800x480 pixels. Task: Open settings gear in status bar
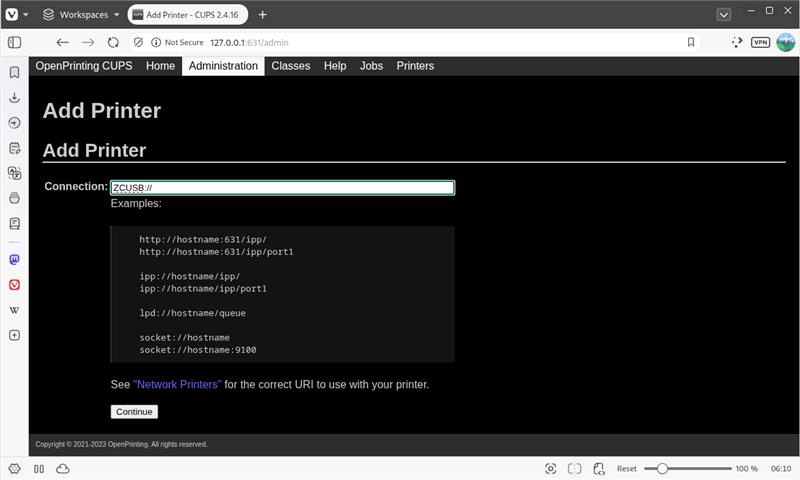click(x=14, y=469)
